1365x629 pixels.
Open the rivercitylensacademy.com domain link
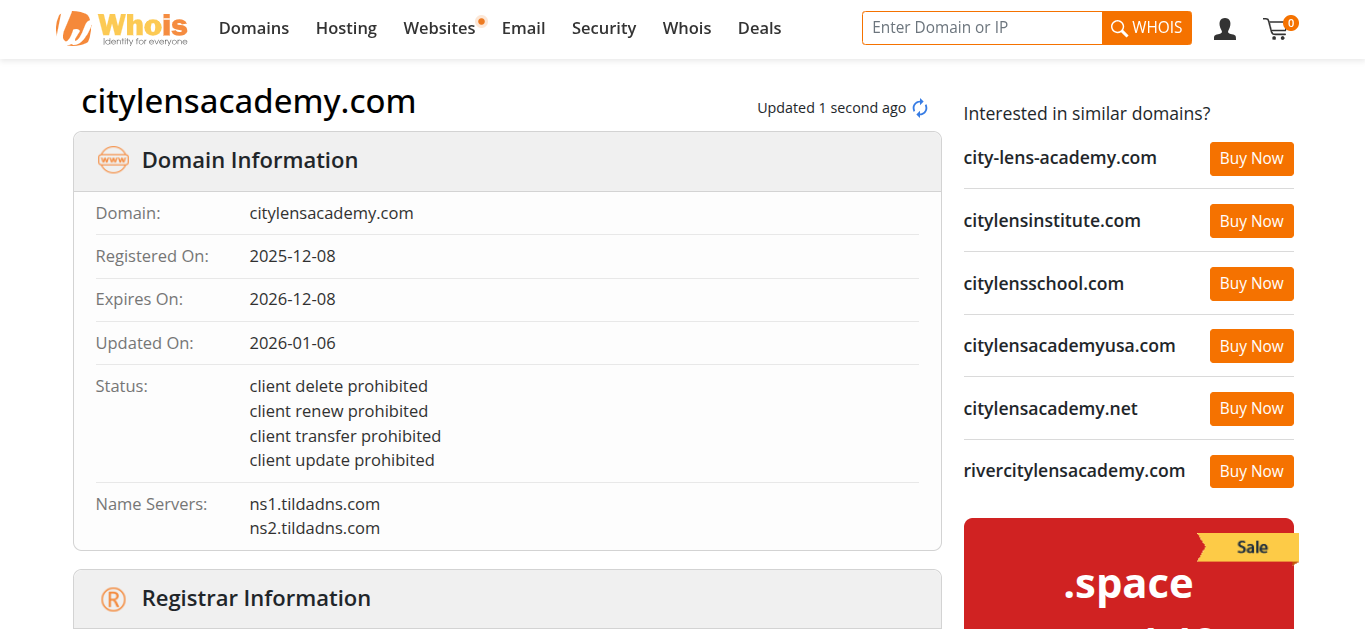point(1074,471)
